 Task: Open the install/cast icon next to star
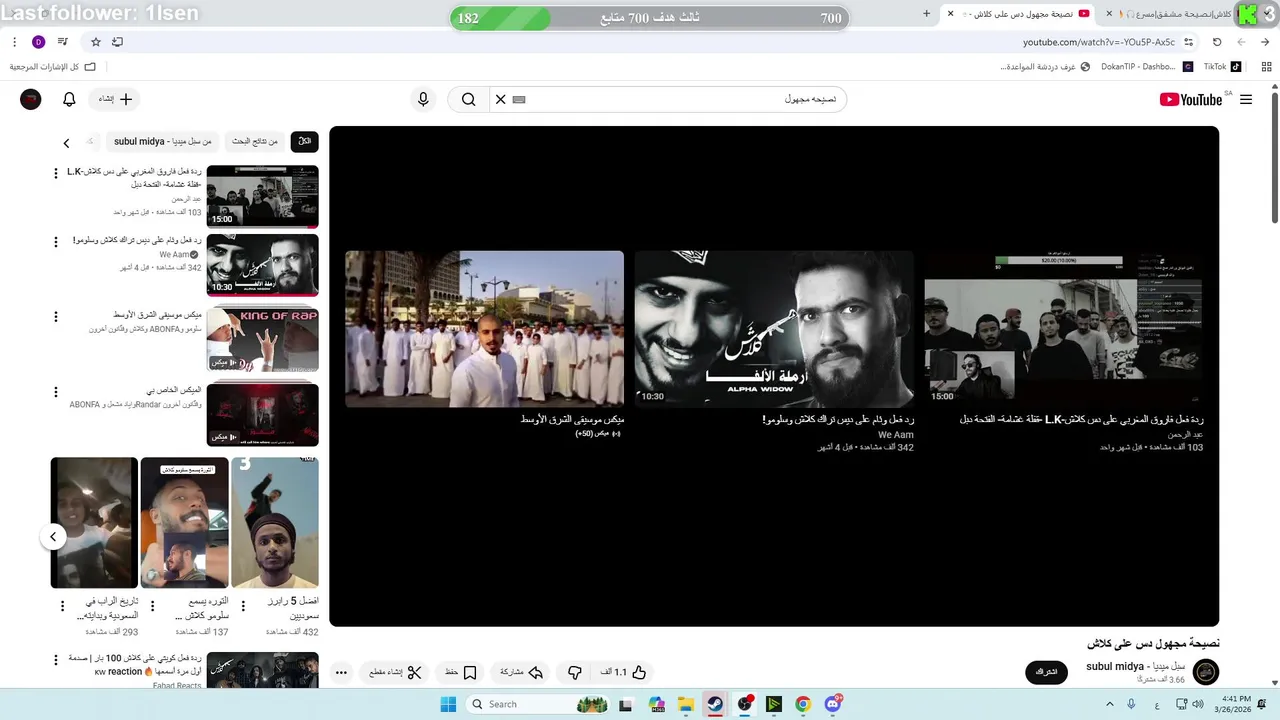pyautogui.click(x=118, y=42)
